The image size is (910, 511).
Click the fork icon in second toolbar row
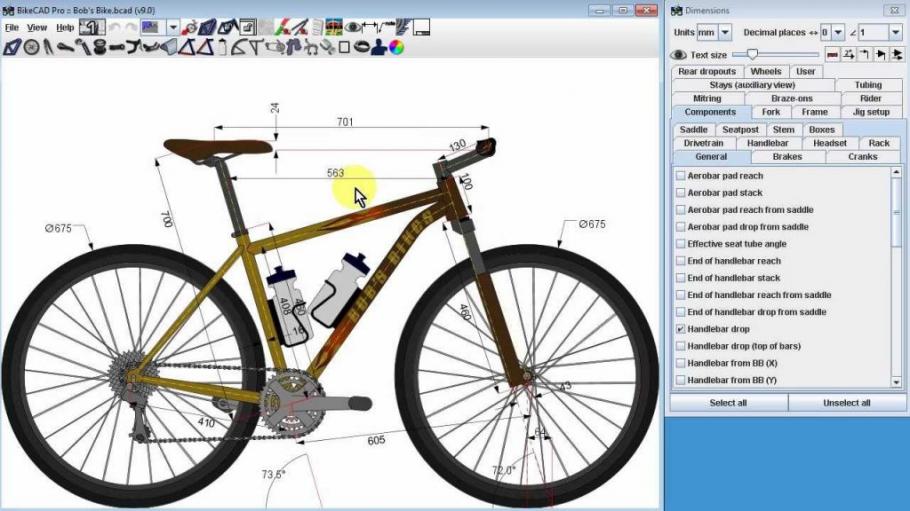[48, 47]
